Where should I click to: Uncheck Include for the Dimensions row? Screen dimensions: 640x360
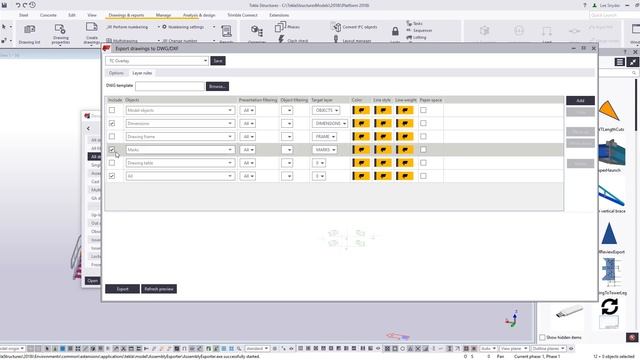pyautogui.click(x=112, y=123)
